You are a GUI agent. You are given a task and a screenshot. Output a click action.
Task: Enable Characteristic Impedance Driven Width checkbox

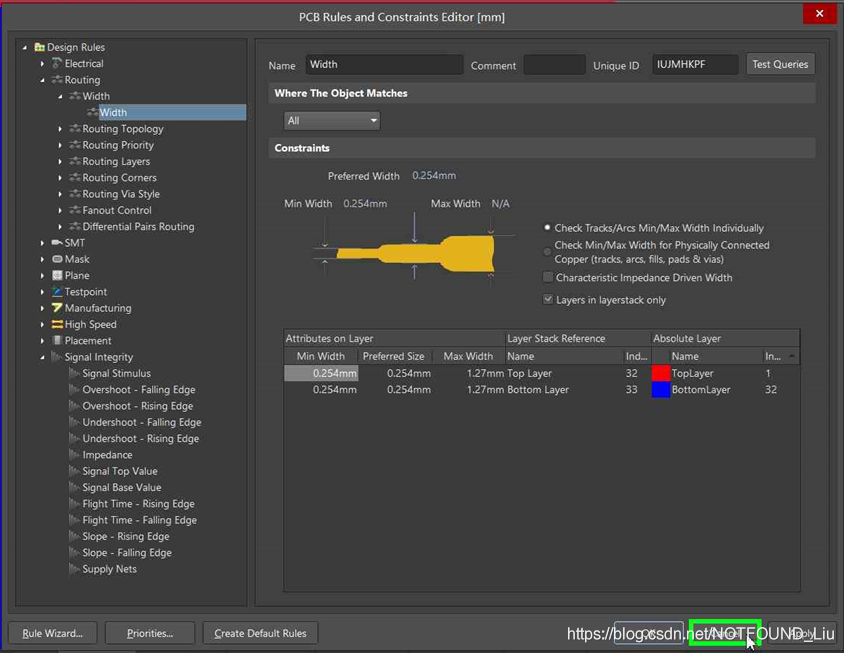pos(547,277)
